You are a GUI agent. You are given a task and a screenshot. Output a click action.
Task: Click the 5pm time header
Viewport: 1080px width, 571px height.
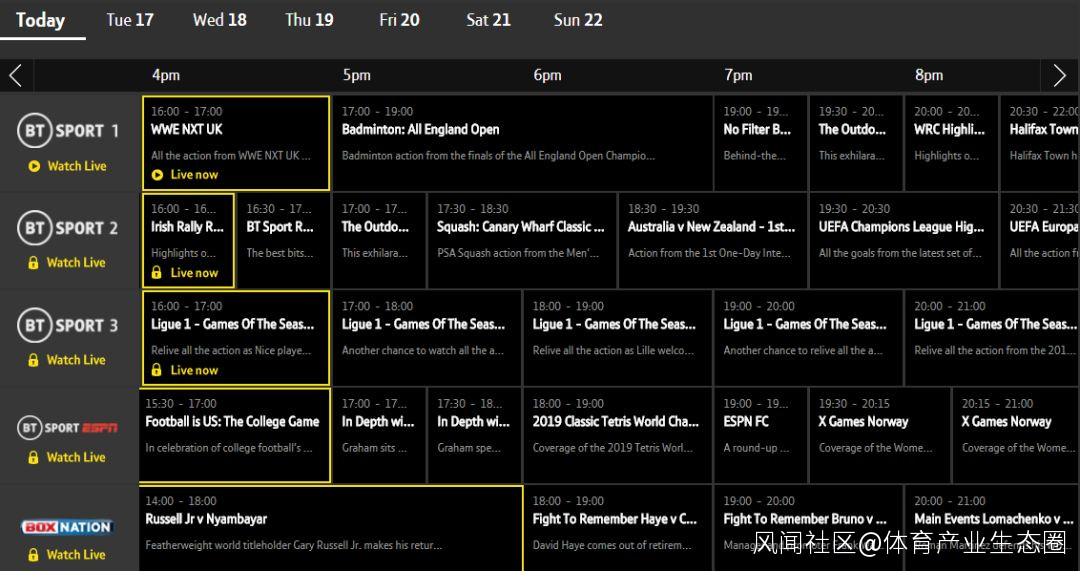[357, 75]
